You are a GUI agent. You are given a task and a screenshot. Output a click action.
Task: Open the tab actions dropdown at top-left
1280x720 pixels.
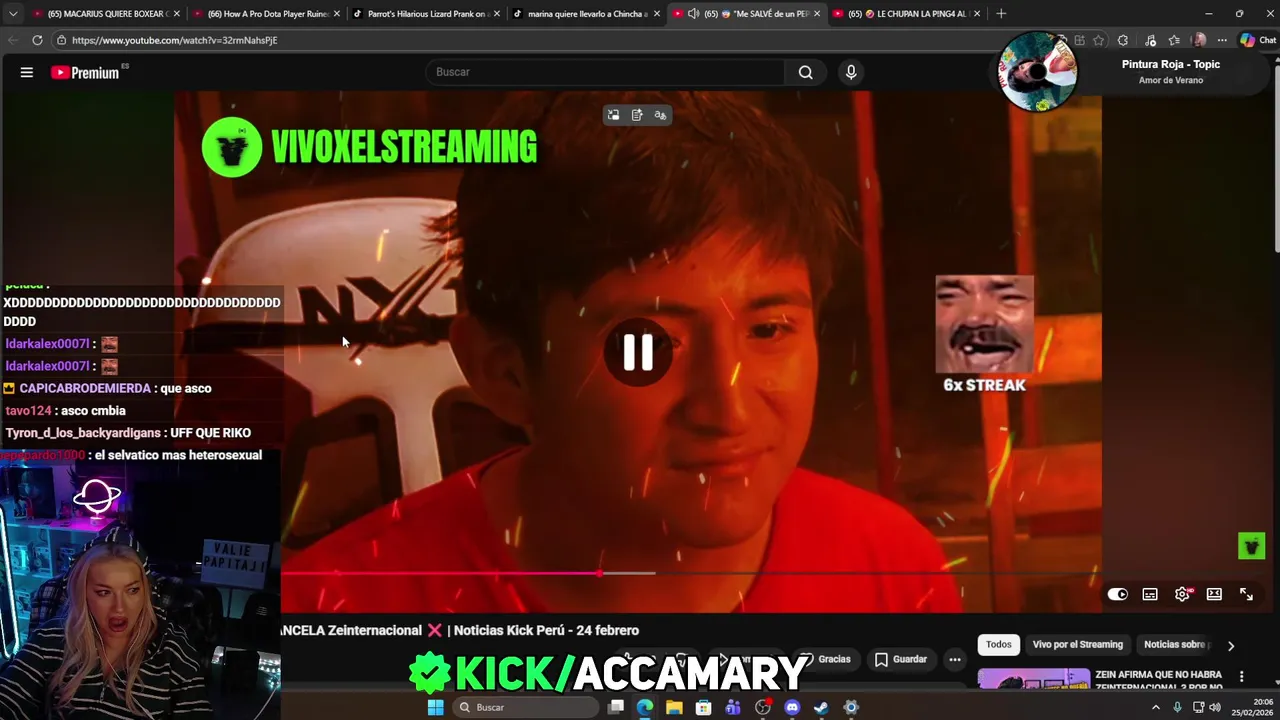(13, 13)
